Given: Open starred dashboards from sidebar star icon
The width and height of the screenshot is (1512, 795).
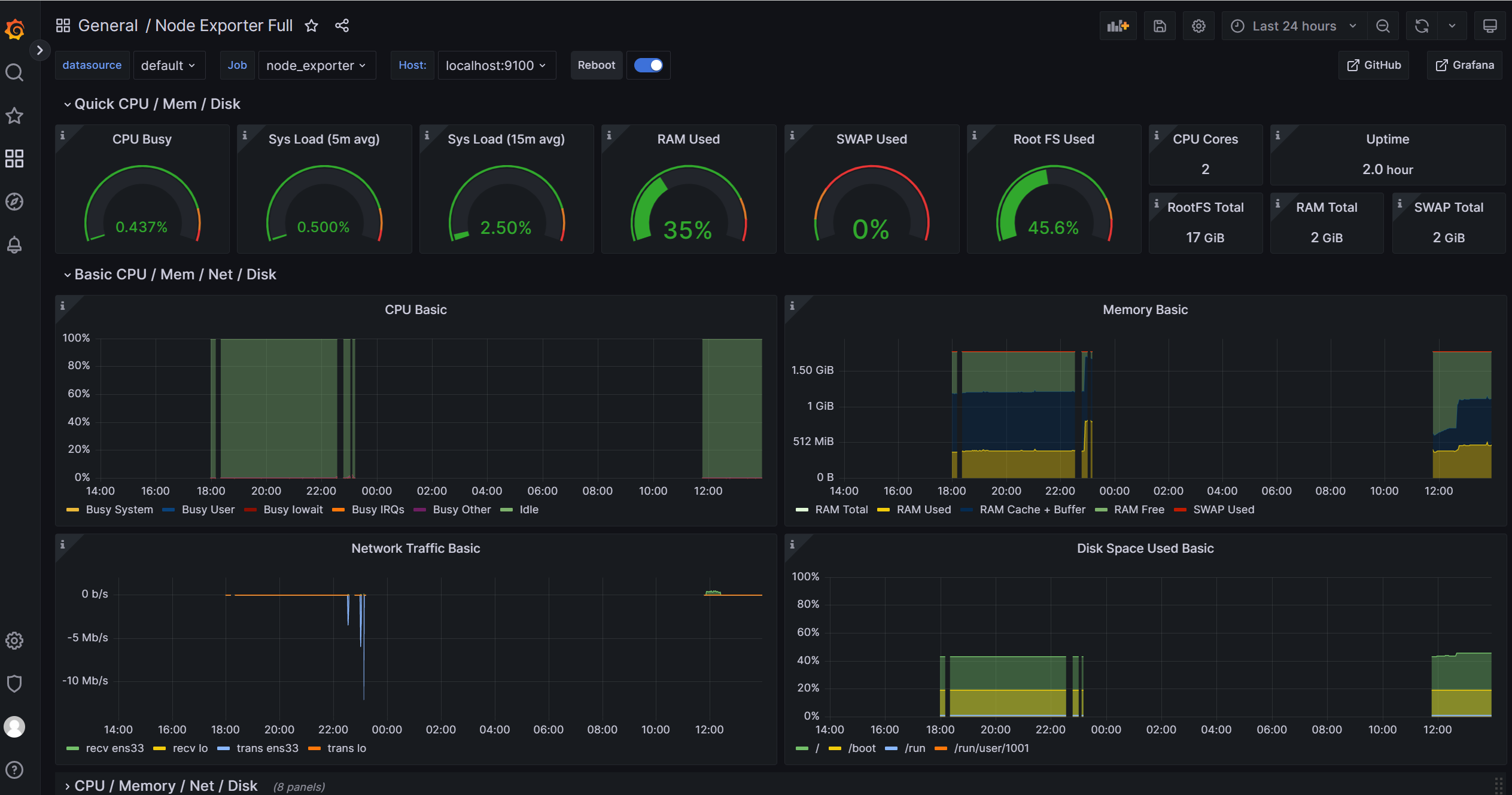Looking at the screenshot, I should 14,115.
